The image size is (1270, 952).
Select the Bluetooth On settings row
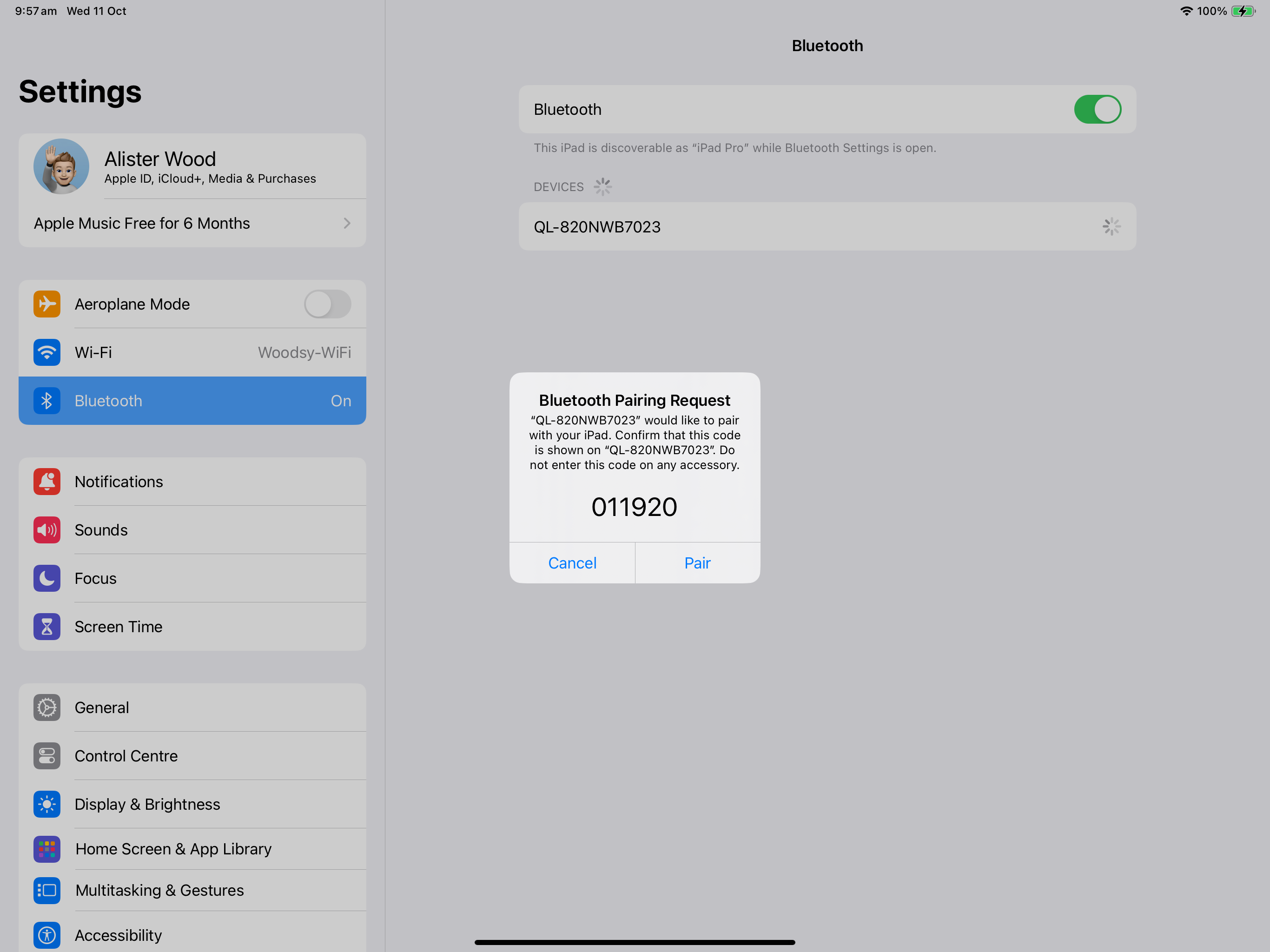pyautogui.click(x=192, y=401)
